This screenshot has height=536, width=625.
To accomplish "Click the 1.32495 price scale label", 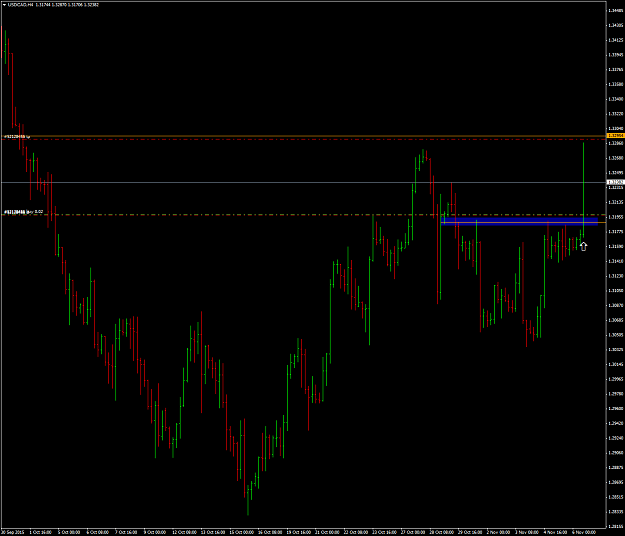I will [616, 173].
